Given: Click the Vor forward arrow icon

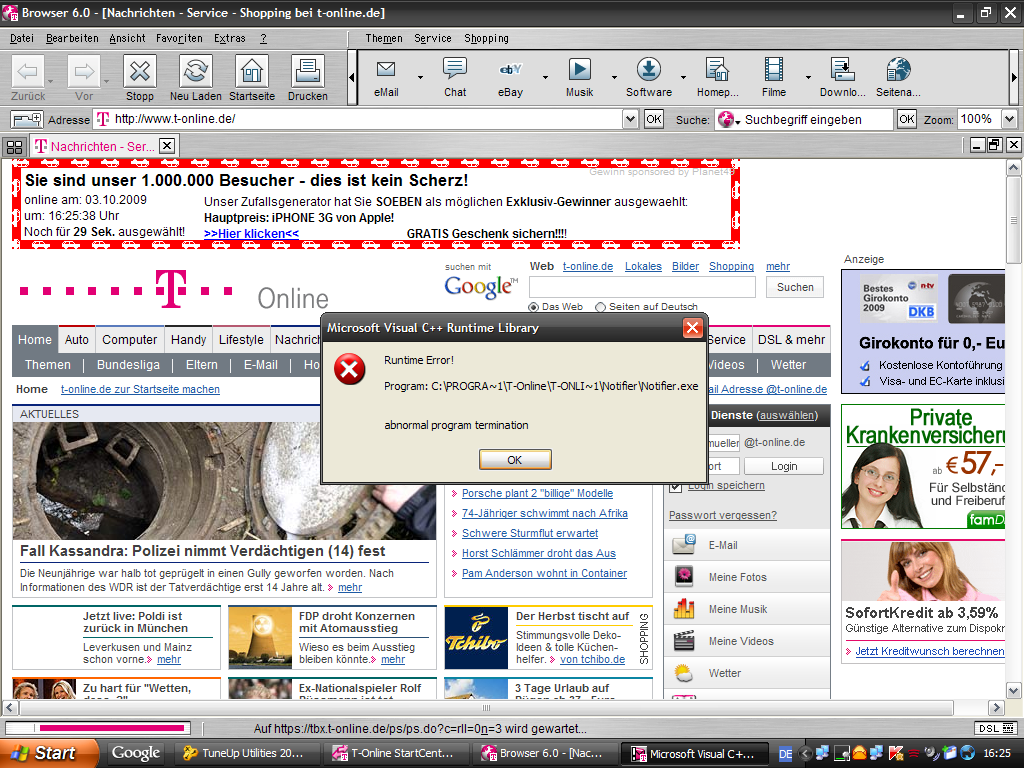Looking at the screenshot, I should (x=84, y=71).
